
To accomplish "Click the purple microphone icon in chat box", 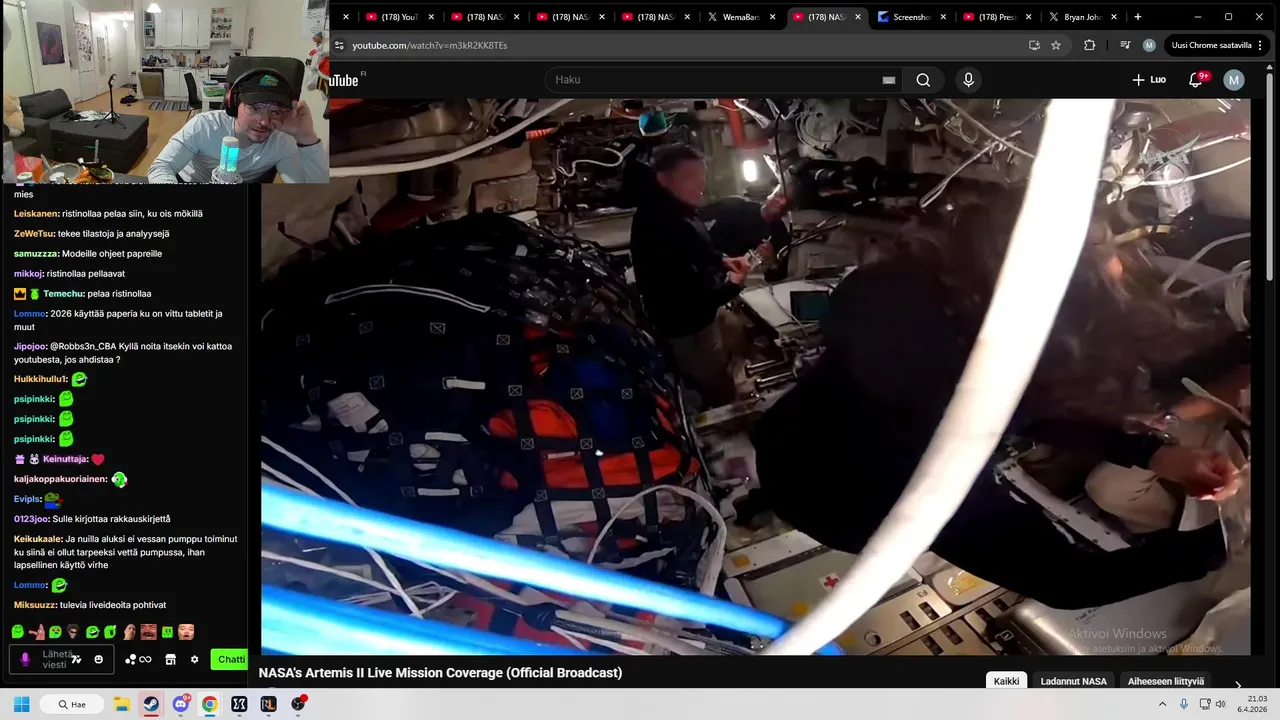I will pyautogui.click(x=25, y=659).
